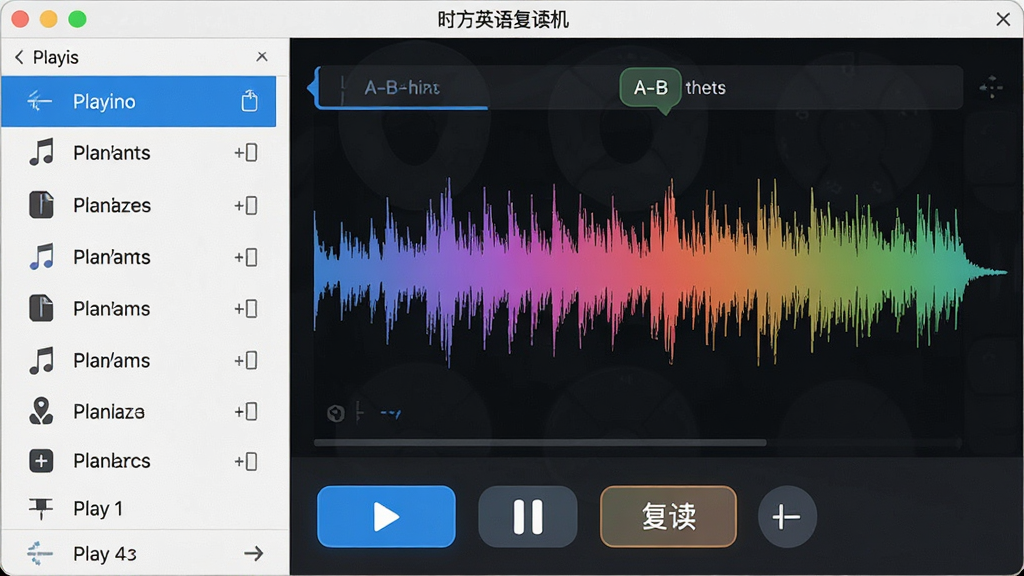Image resolution: width=1024 pixels, height=576 pixels.
Task: Click the round gray icon below waveform
Action: pyautogui.click(x=336, y=413)
